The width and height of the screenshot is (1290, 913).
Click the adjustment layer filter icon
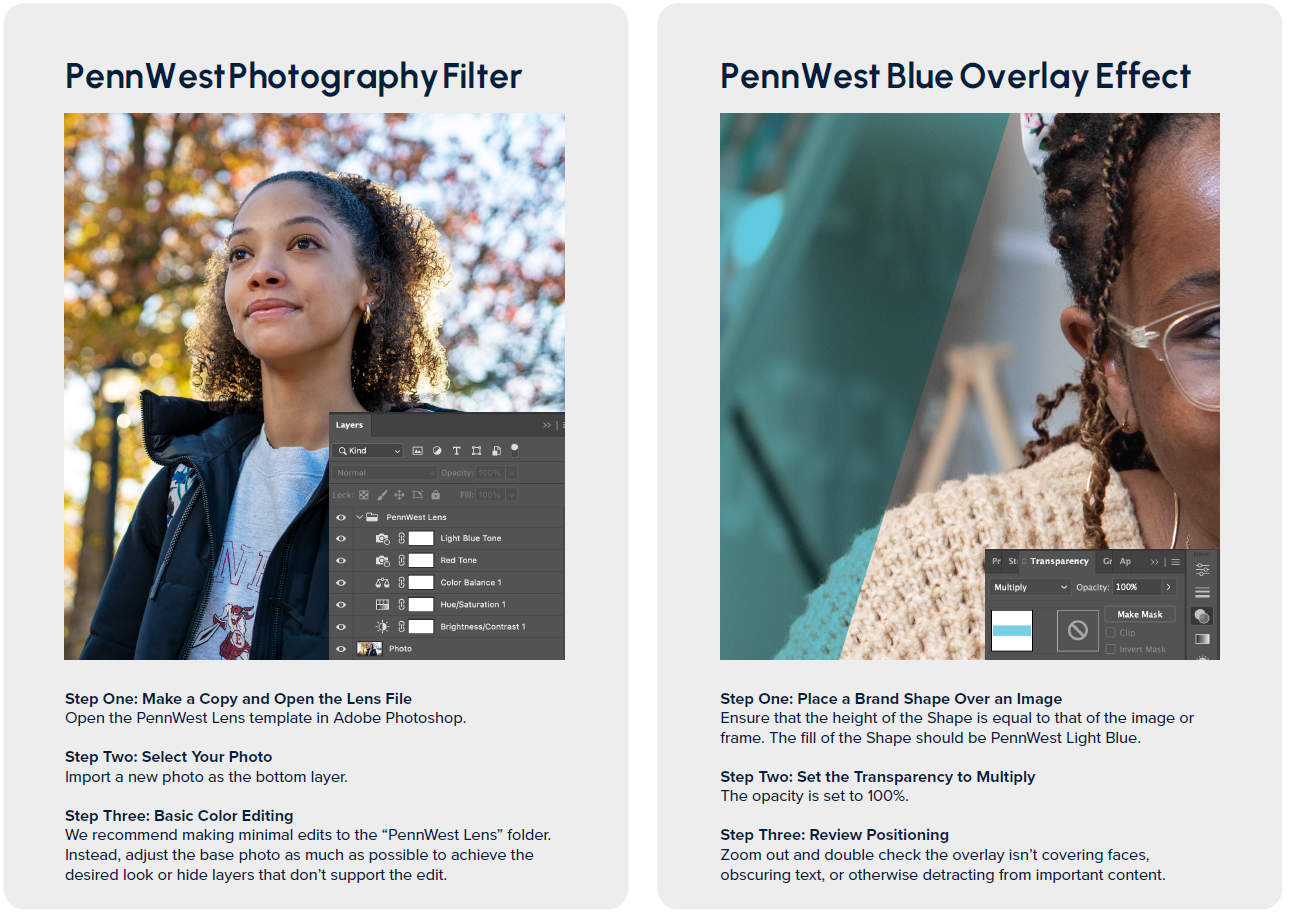[437, 451]
